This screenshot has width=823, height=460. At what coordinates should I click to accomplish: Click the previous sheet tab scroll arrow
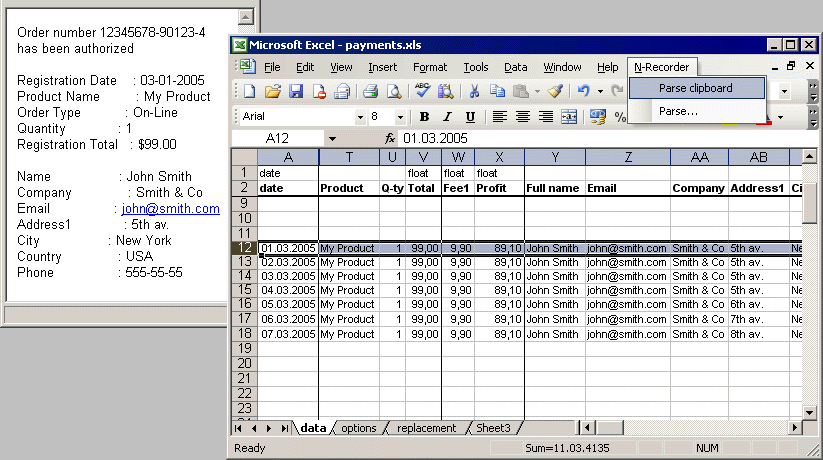[x=254, y=428]
